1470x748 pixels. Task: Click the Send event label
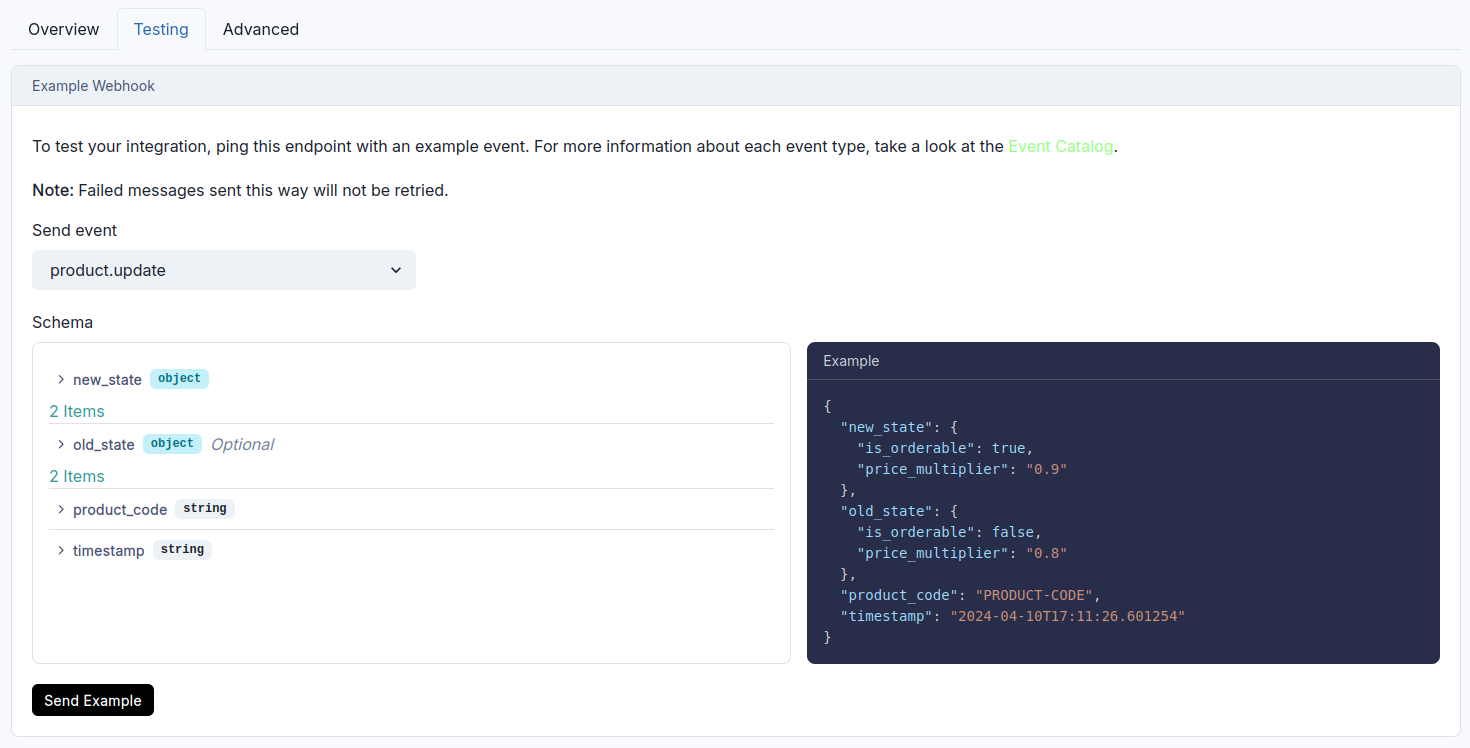coord(74,230)
